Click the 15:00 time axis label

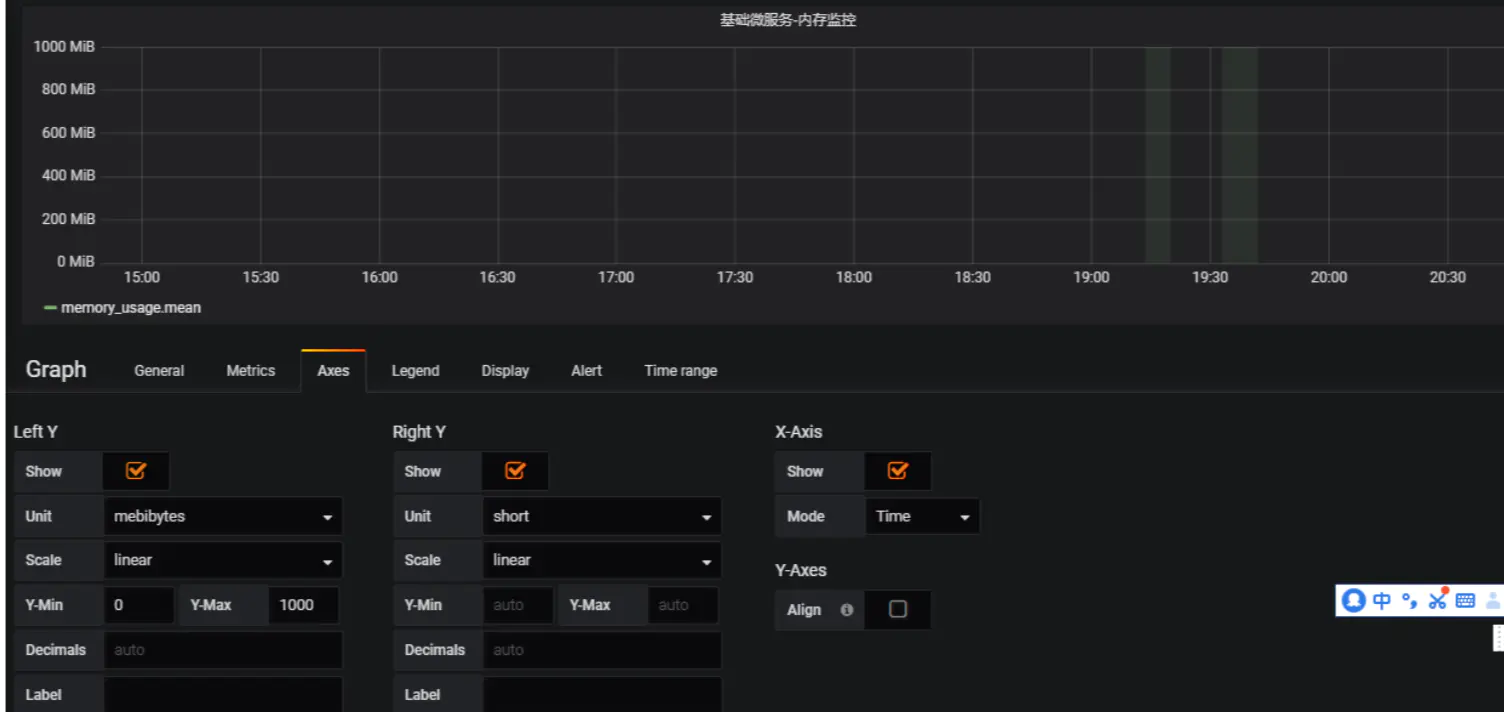pyautogui.click(x=141, y=277)
